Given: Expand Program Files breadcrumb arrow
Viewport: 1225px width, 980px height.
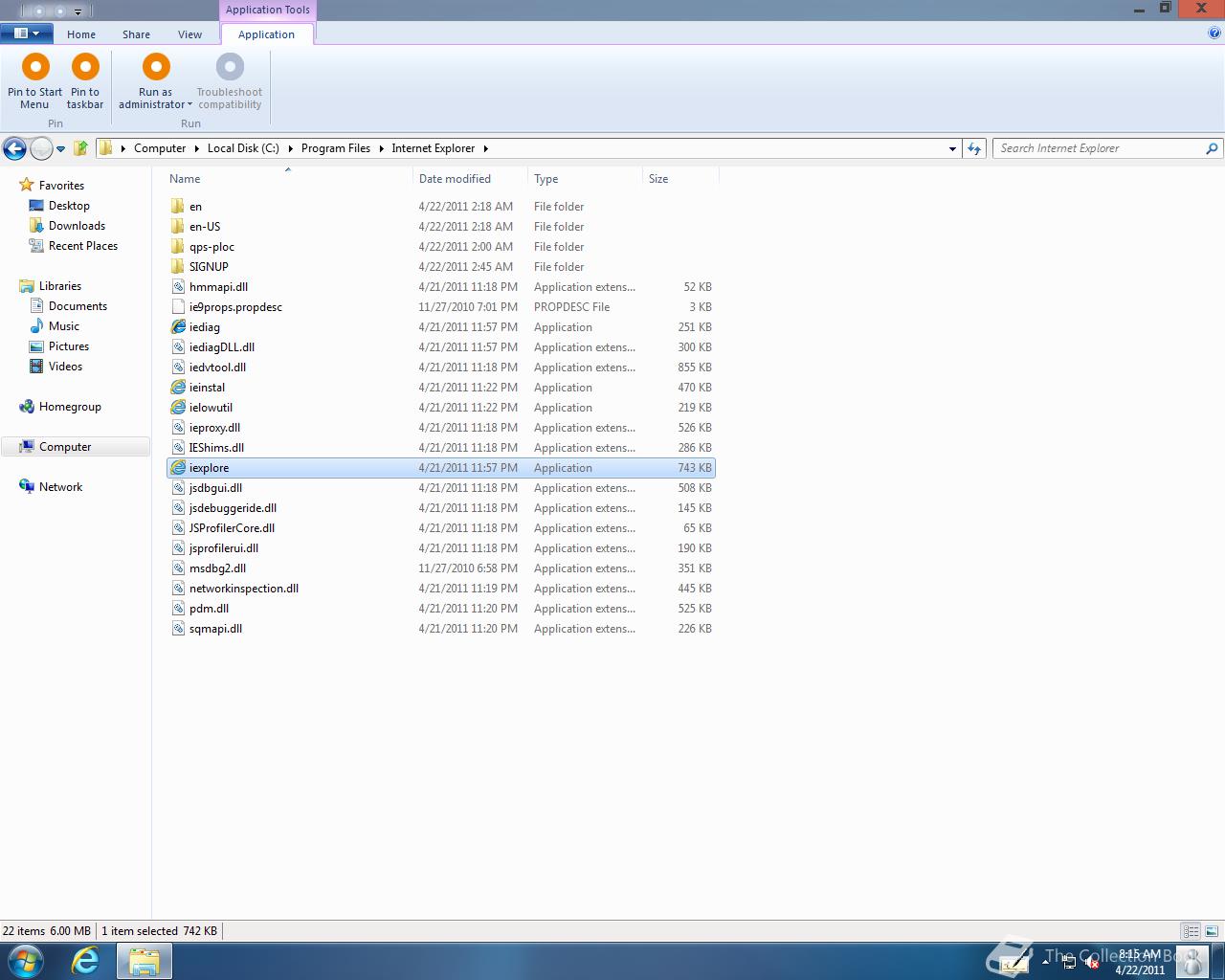Looking at the screenshot, I should 381,148.
